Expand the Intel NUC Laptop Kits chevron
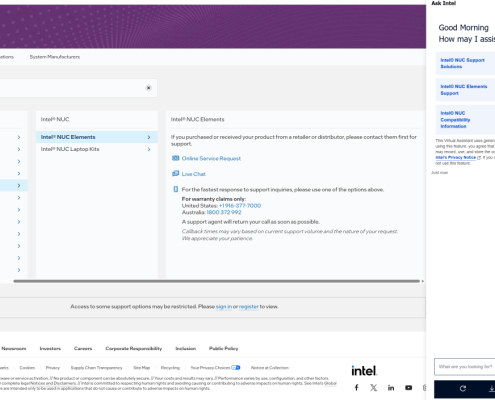This screenshot has width=495, height=400. 149,149
